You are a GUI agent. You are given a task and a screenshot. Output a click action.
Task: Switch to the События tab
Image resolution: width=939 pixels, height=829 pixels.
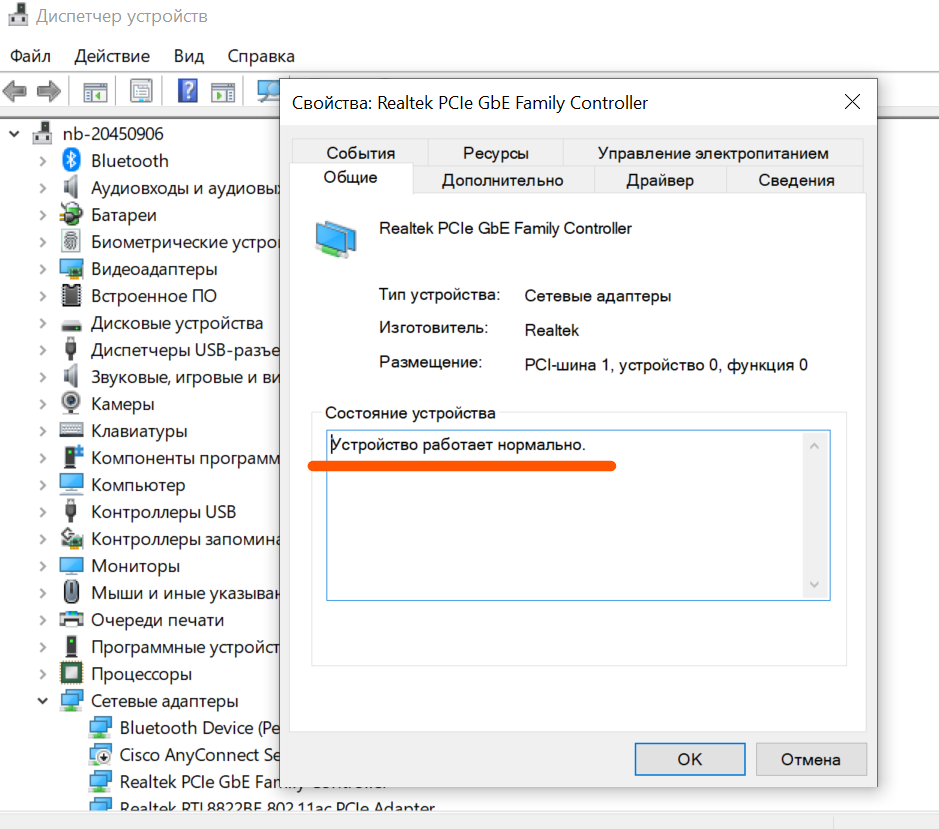(361, 153)
